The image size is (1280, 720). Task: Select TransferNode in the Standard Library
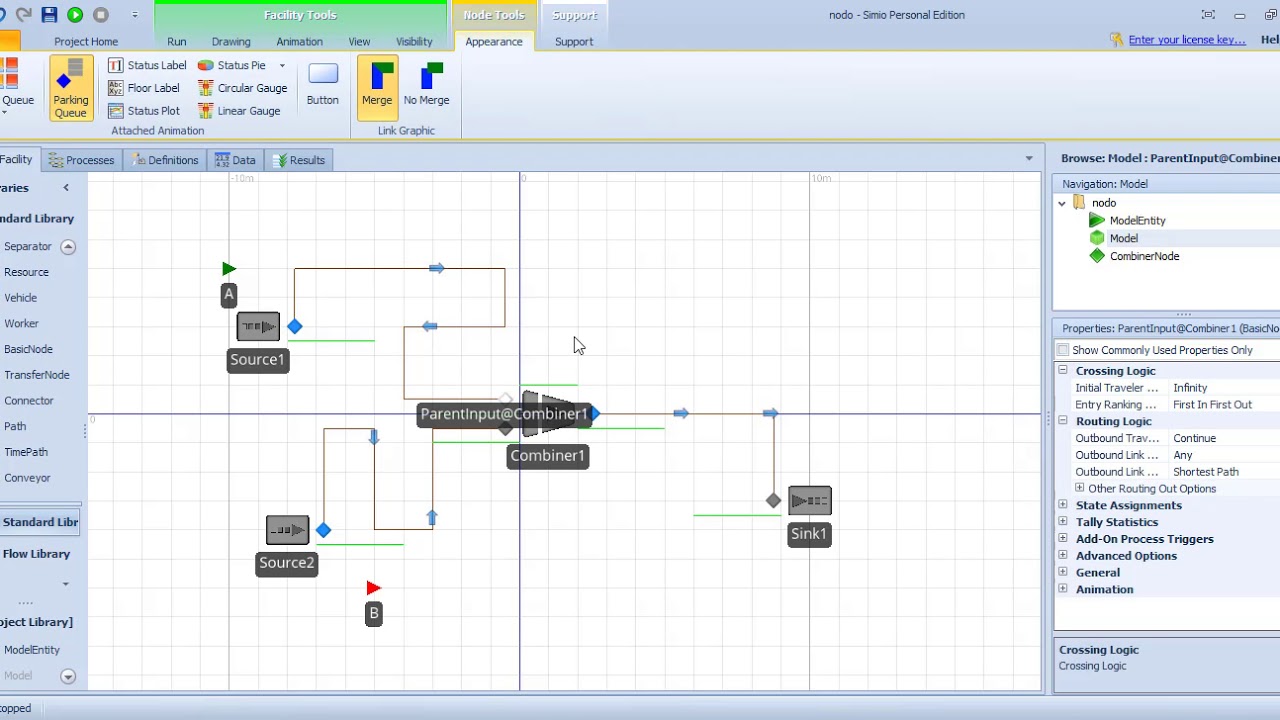click(36, 375)
